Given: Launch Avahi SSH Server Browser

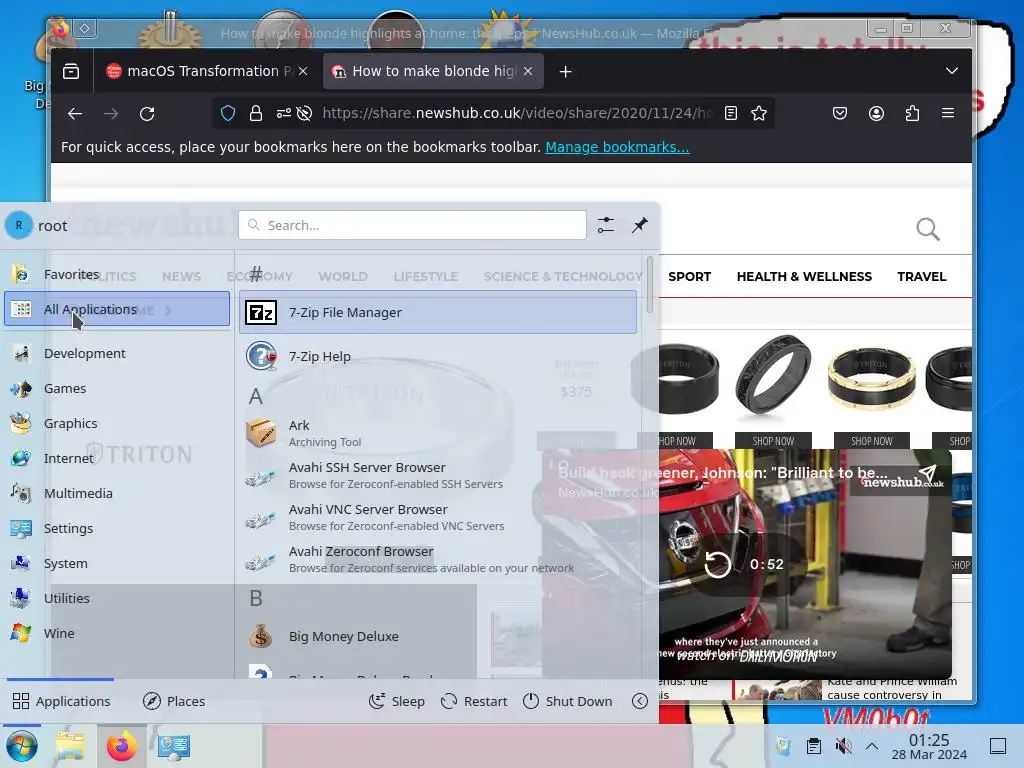Looking at the screenshot, I should [438, 475].
